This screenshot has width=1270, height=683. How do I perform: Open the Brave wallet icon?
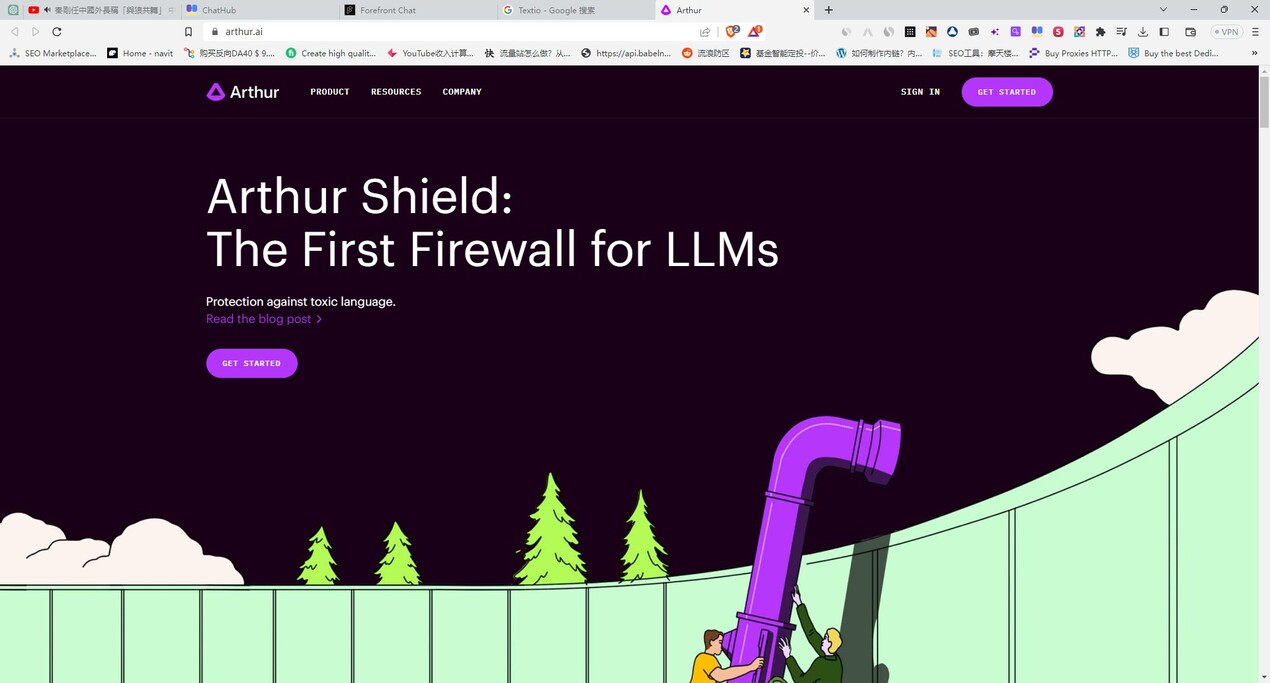coord(1190,32)
